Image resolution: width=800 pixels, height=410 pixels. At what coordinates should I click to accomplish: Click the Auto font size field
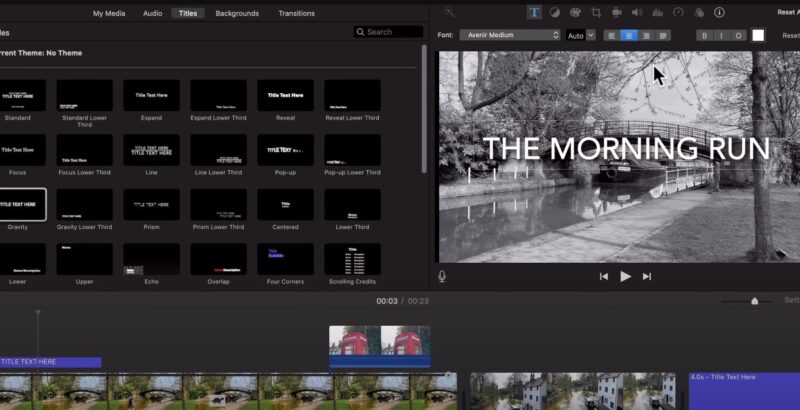(576, 35)
